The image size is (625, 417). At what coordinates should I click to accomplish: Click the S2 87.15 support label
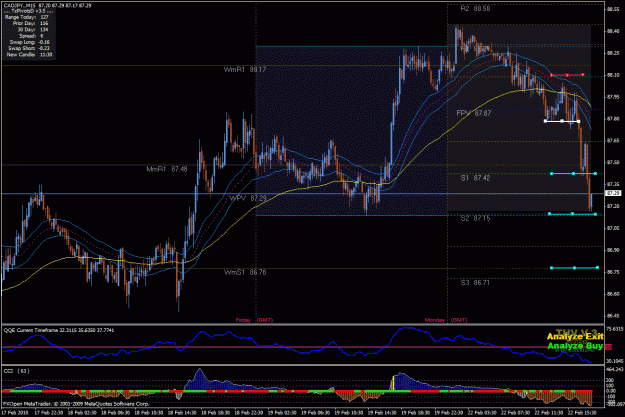[x=475, y=218]
